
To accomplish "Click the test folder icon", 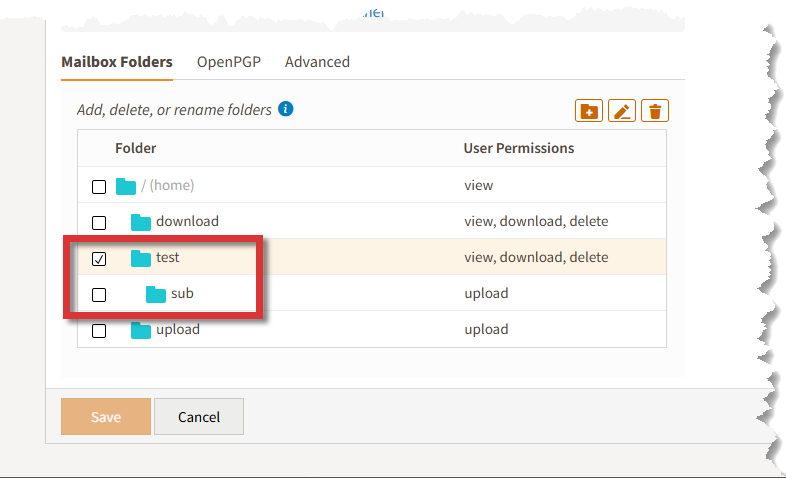I will point(141,258).
